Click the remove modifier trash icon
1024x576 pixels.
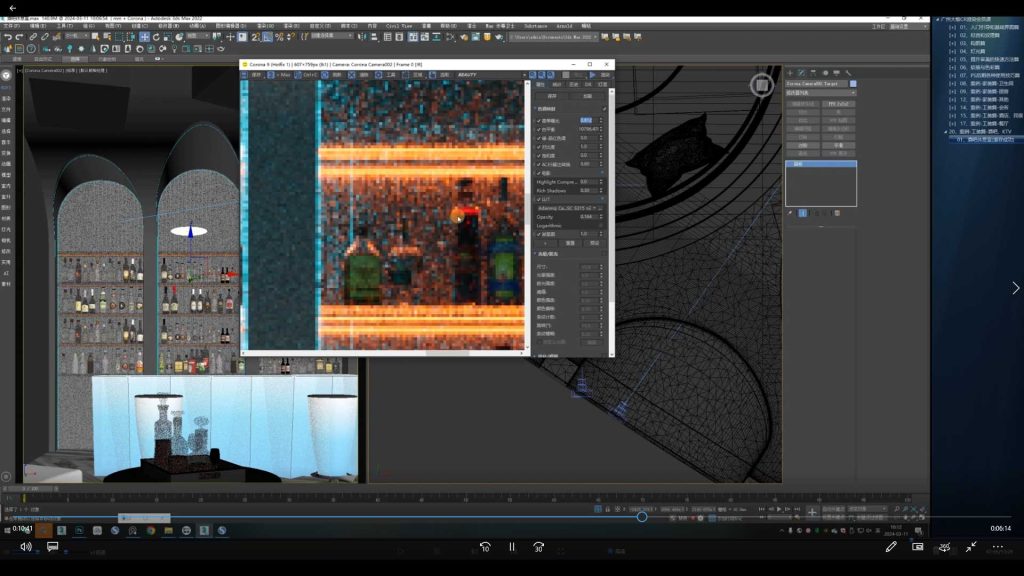pyautogui.click(x=837, y=213)
